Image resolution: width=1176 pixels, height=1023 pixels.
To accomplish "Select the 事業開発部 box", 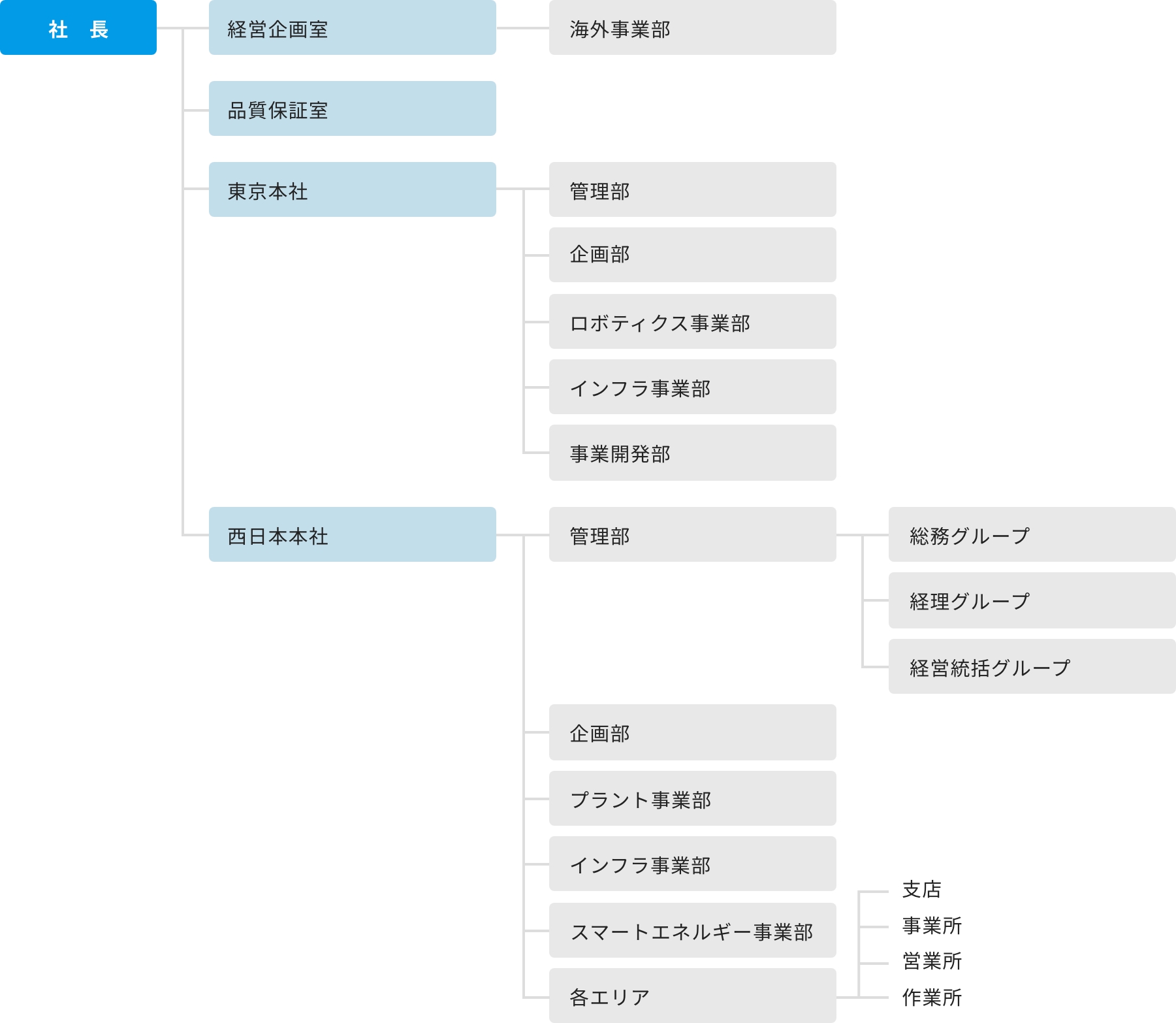I will [692, 453].
